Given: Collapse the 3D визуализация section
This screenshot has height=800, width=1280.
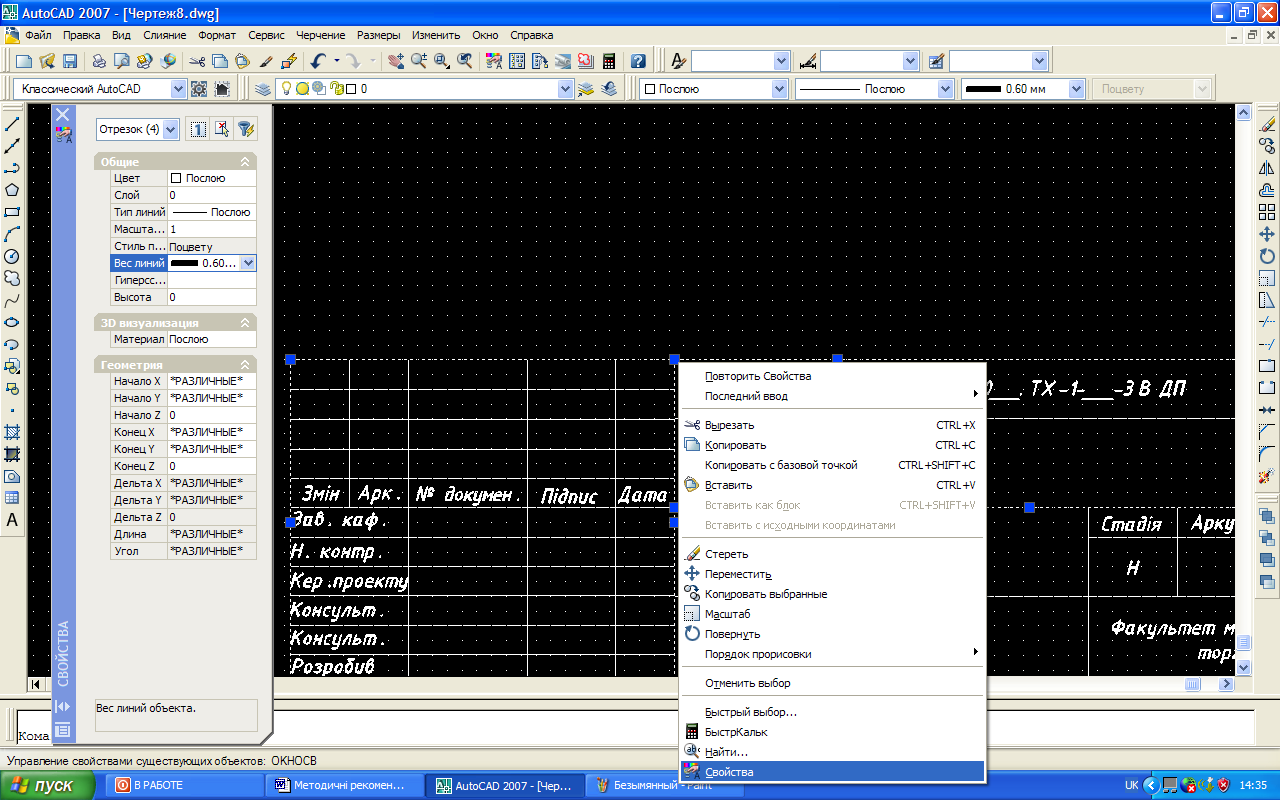Looking at the screenshot, I should 245,323.
